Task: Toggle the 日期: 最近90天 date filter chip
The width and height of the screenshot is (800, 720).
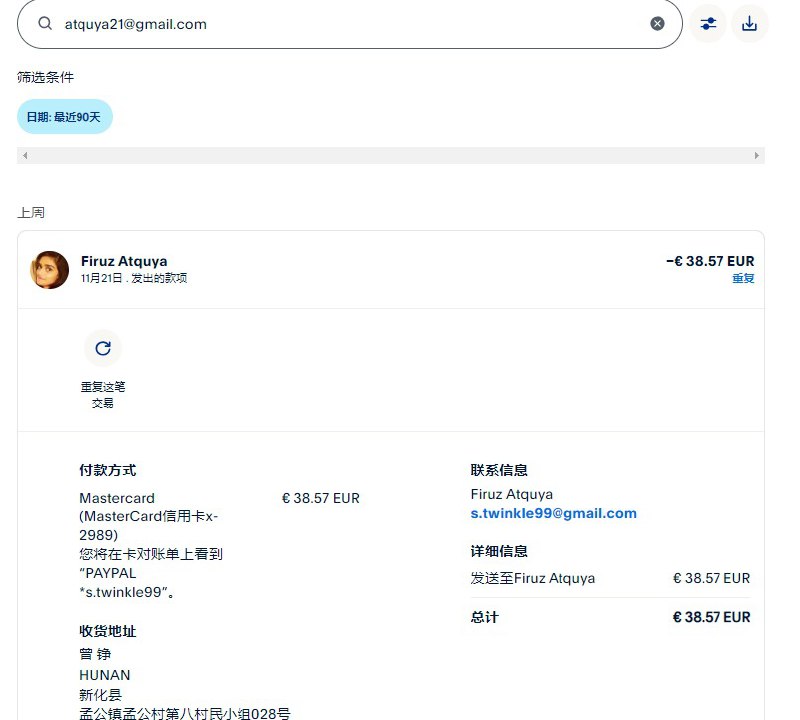Action: coord(65,117)
